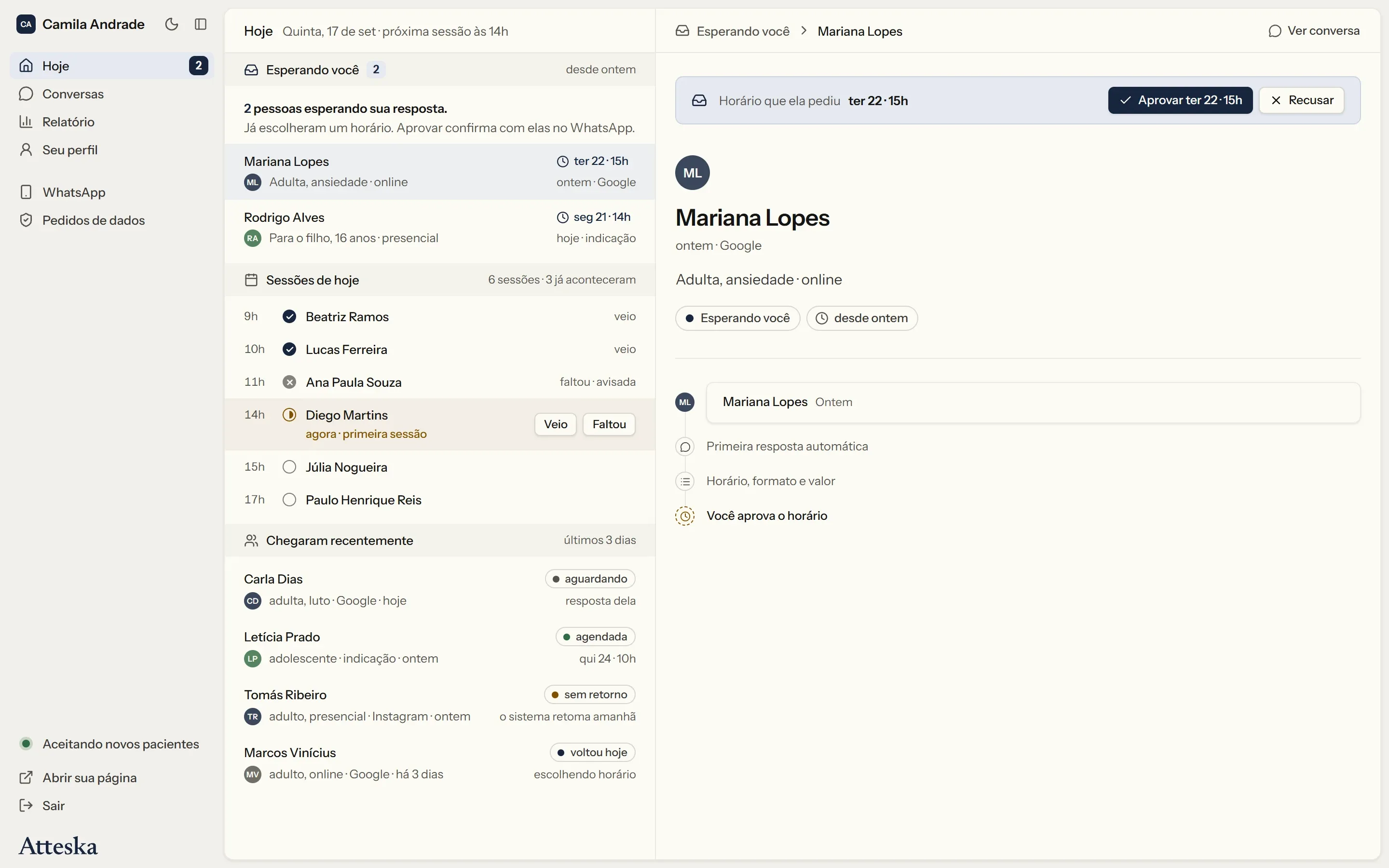Click Esperando você breadcrumb

(x=733, y=31)
